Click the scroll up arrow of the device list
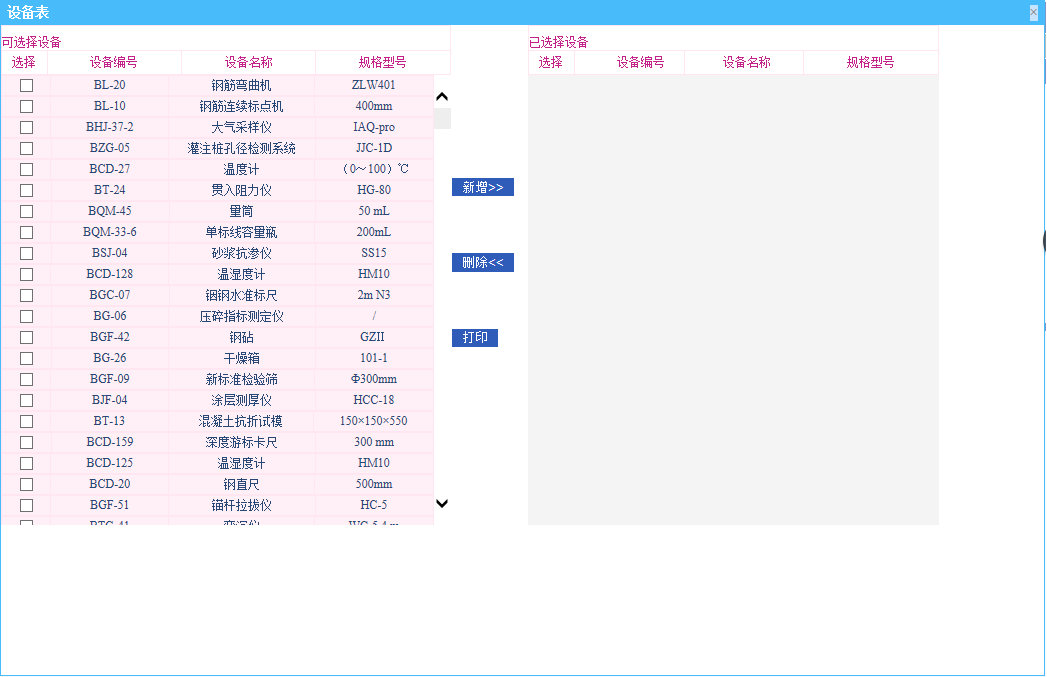The image size is (1047, 677). click(441, 95)
